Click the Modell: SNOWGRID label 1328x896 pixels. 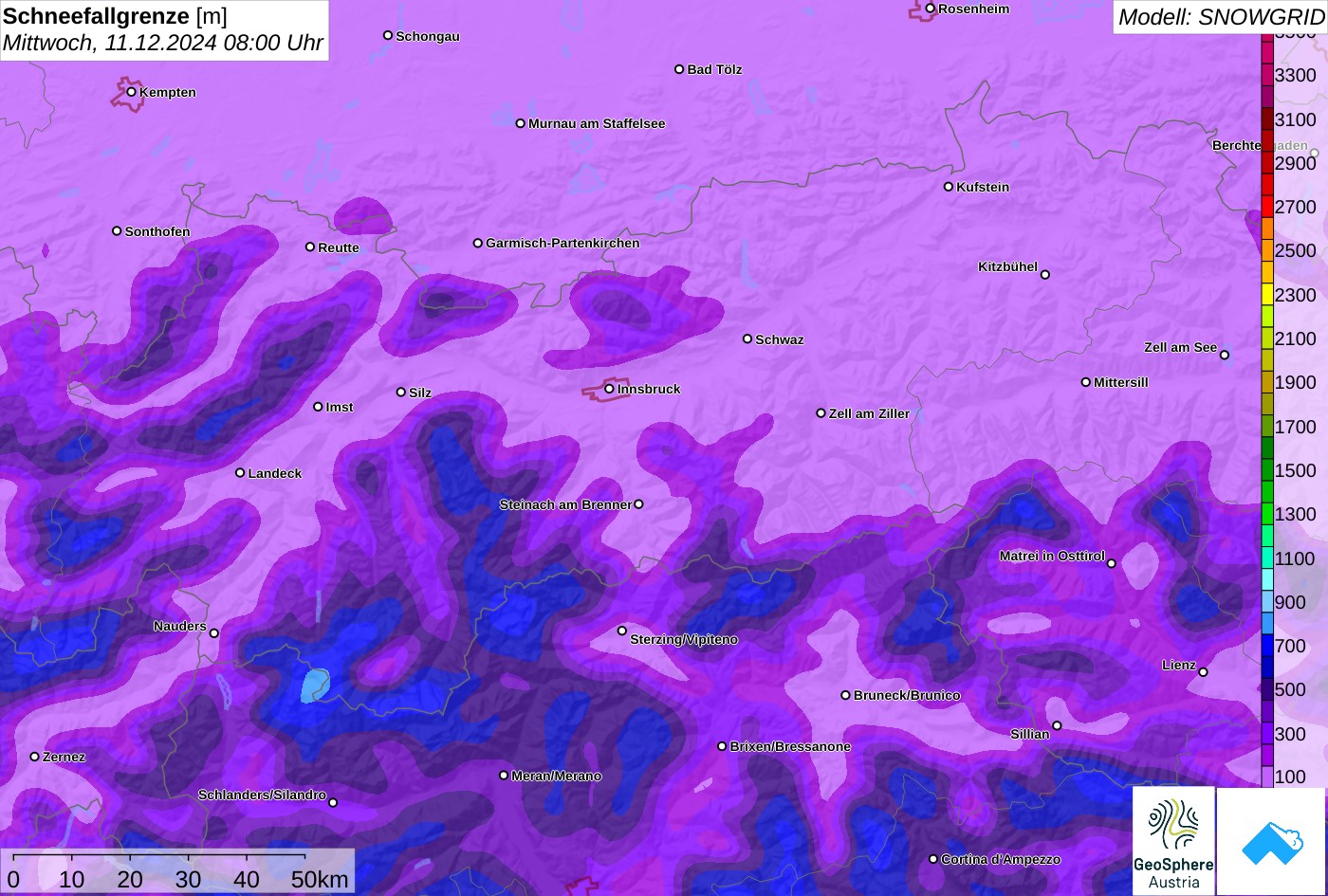[1221, 16]
